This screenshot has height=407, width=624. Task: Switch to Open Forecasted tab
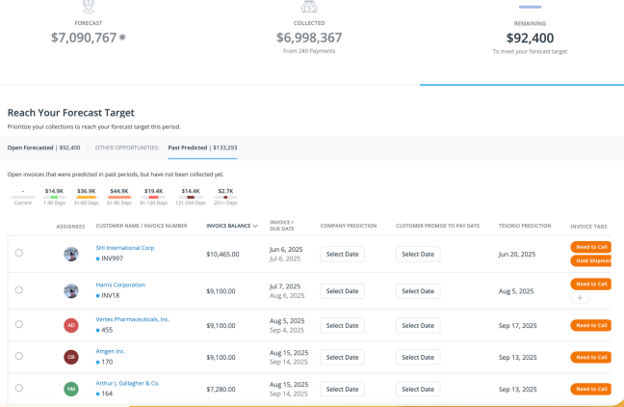(44, 147)
